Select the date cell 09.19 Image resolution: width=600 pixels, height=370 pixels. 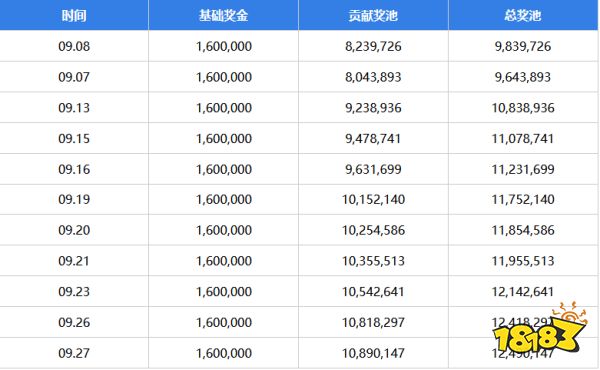[74, 199]
